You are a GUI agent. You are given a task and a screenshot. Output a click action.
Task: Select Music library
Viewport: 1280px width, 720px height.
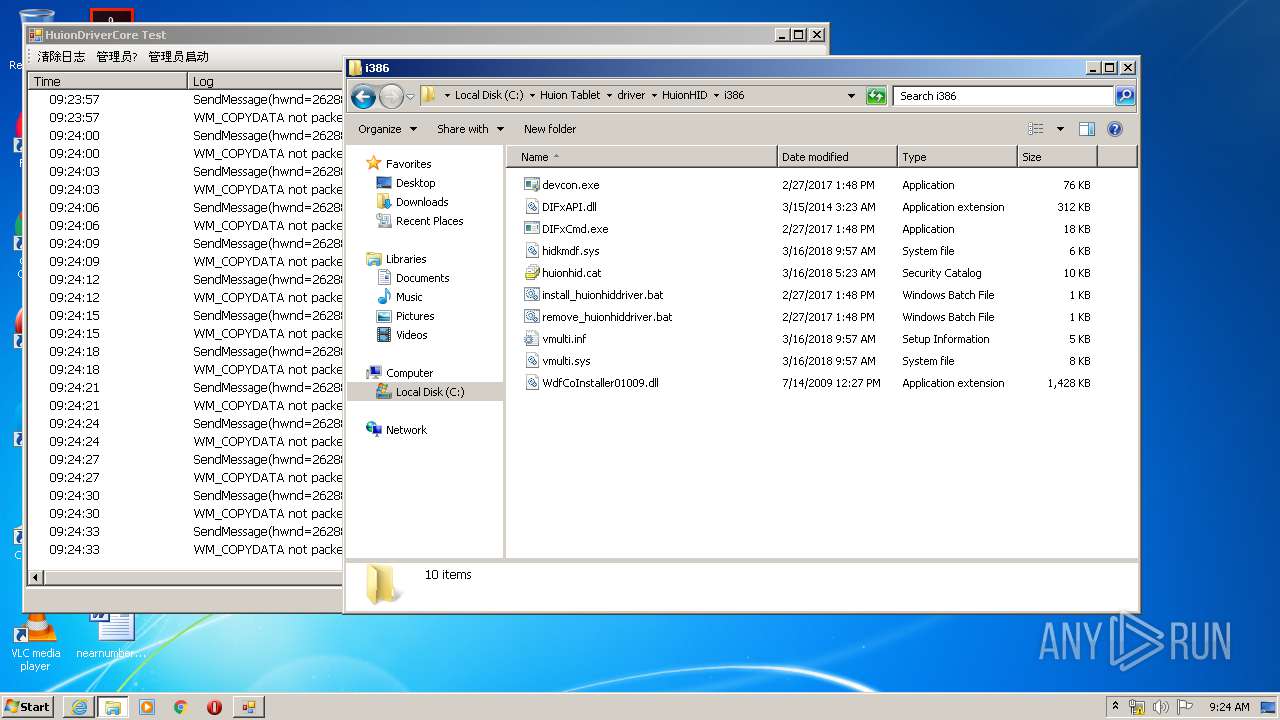[409, 297]
